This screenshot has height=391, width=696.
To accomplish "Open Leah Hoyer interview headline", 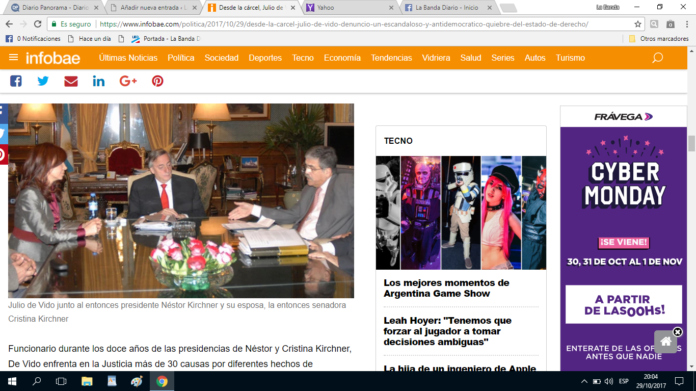I will pos(447,331).
